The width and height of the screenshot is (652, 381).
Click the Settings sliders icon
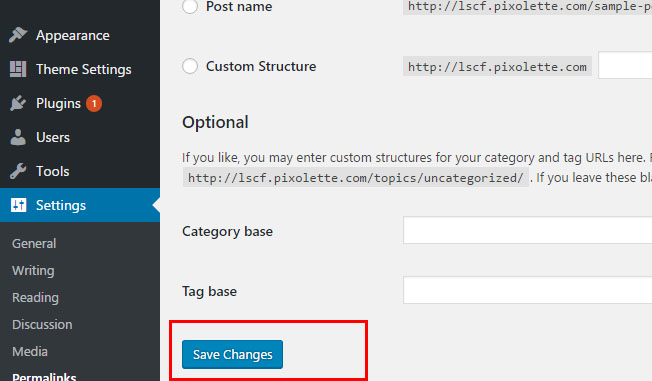[18, 205]
